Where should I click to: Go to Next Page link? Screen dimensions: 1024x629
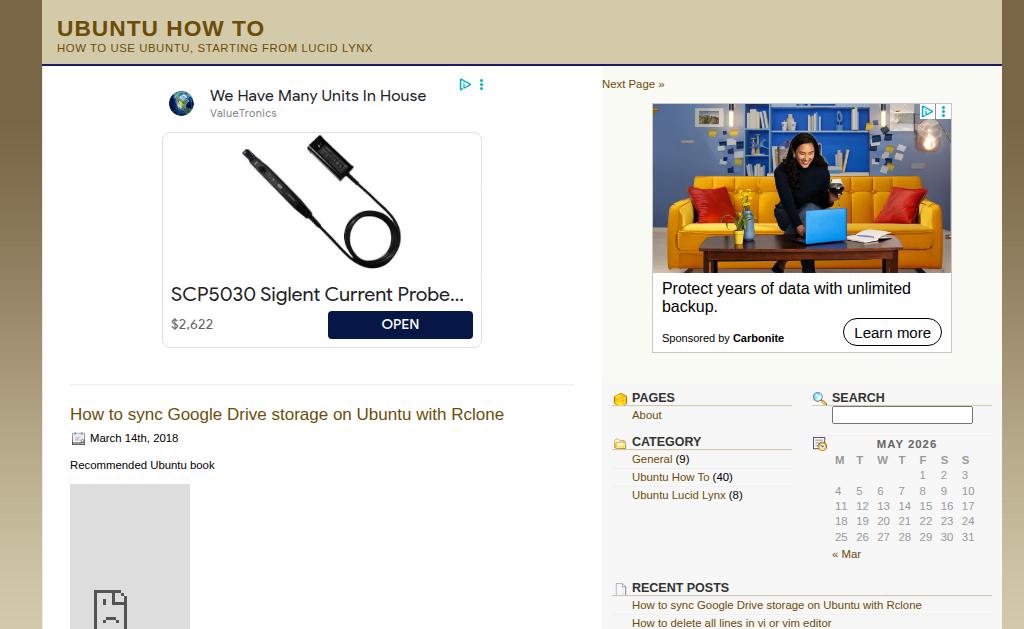633,84
